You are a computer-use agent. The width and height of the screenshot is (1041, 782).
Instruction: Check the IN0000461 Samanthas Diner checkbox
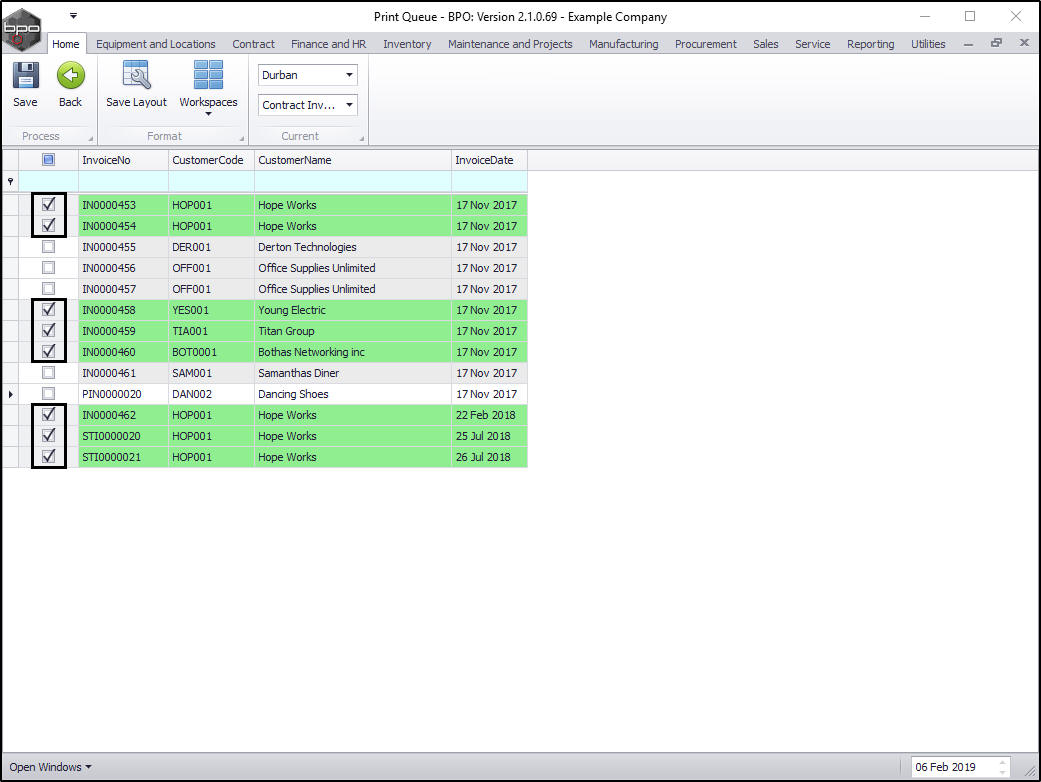48,372
